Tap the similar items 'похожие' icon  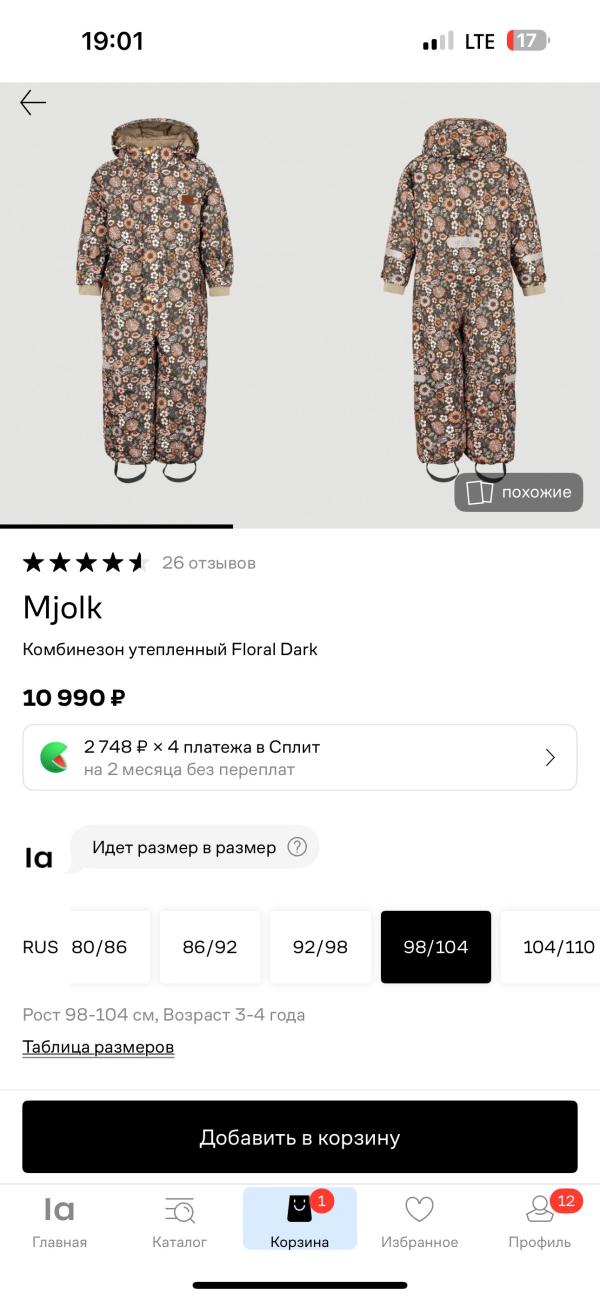tap(481, 493)
